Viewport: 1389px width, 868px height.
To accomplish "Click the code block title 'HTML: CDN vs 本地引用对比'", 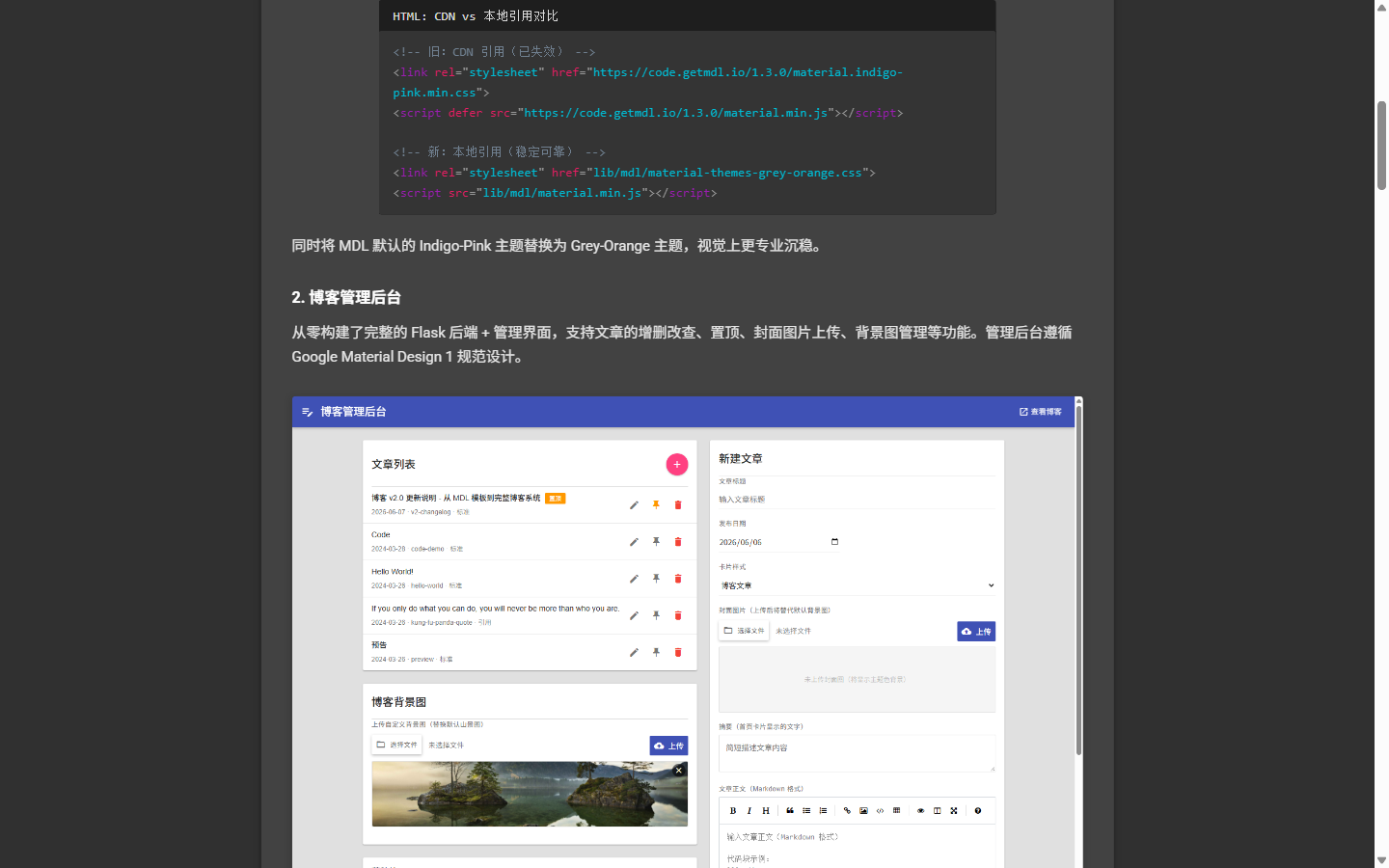I will click(476, 16).
